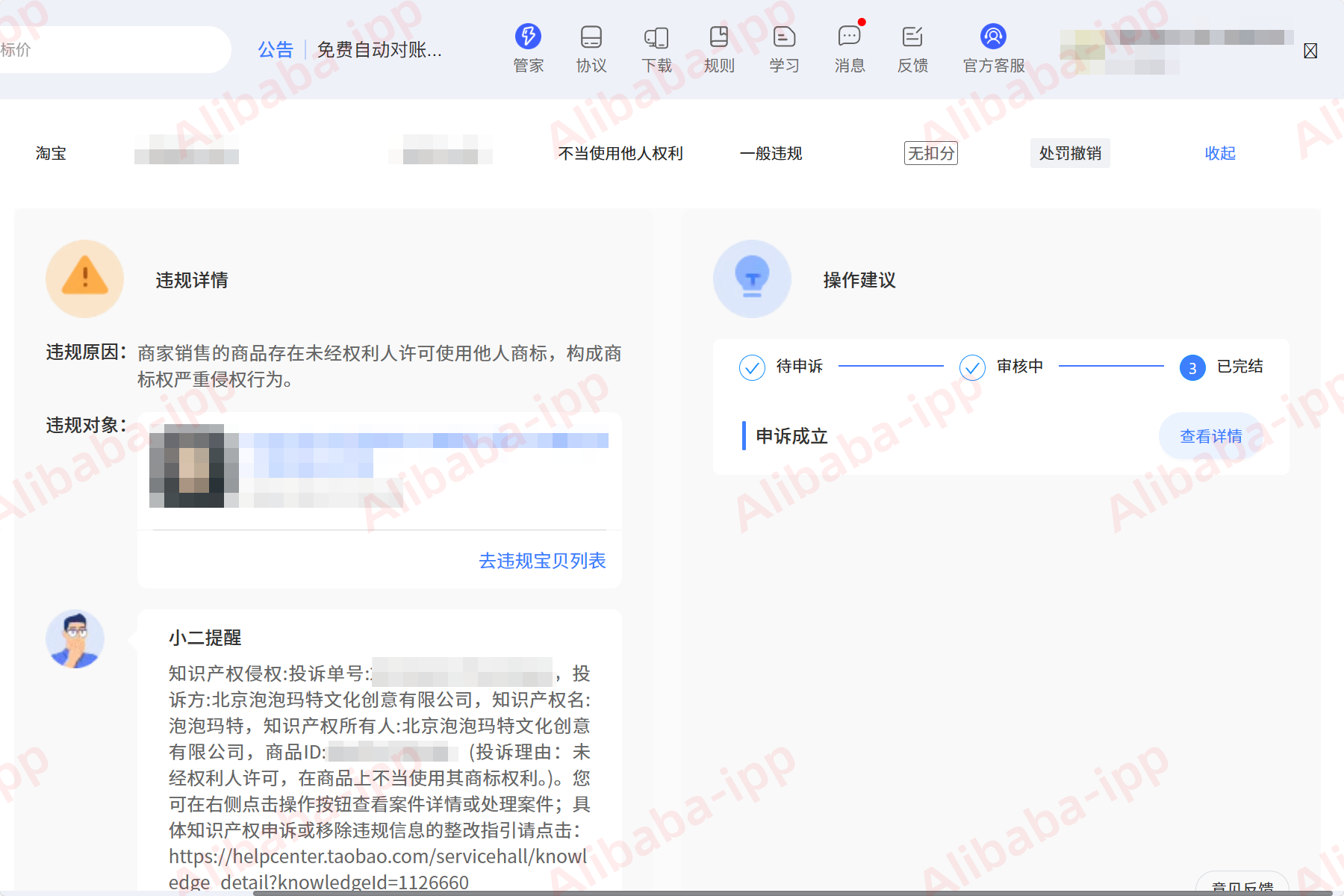1344x896 pixels.
Task: Click the 小二提醒 heading
Action: 205,638
